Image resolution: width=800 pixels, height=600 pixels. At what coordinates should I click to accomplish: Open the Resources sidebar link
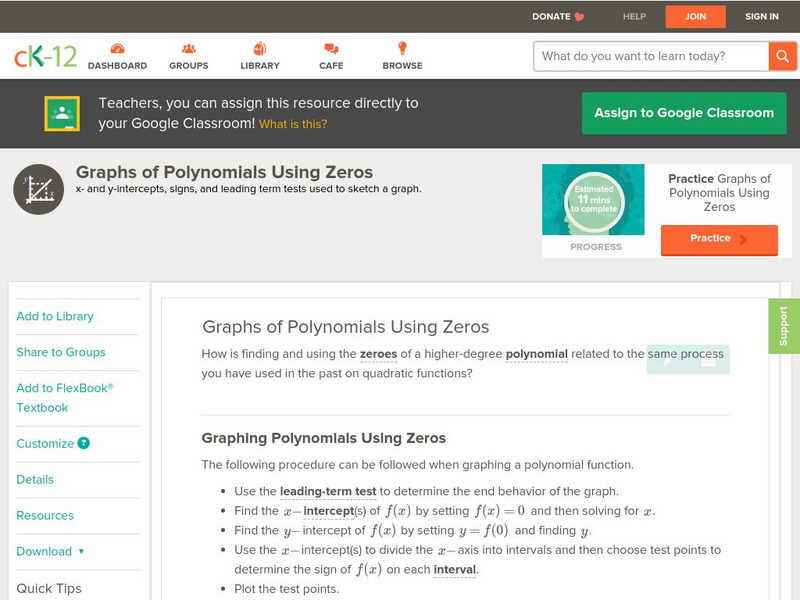coord(45,515)
